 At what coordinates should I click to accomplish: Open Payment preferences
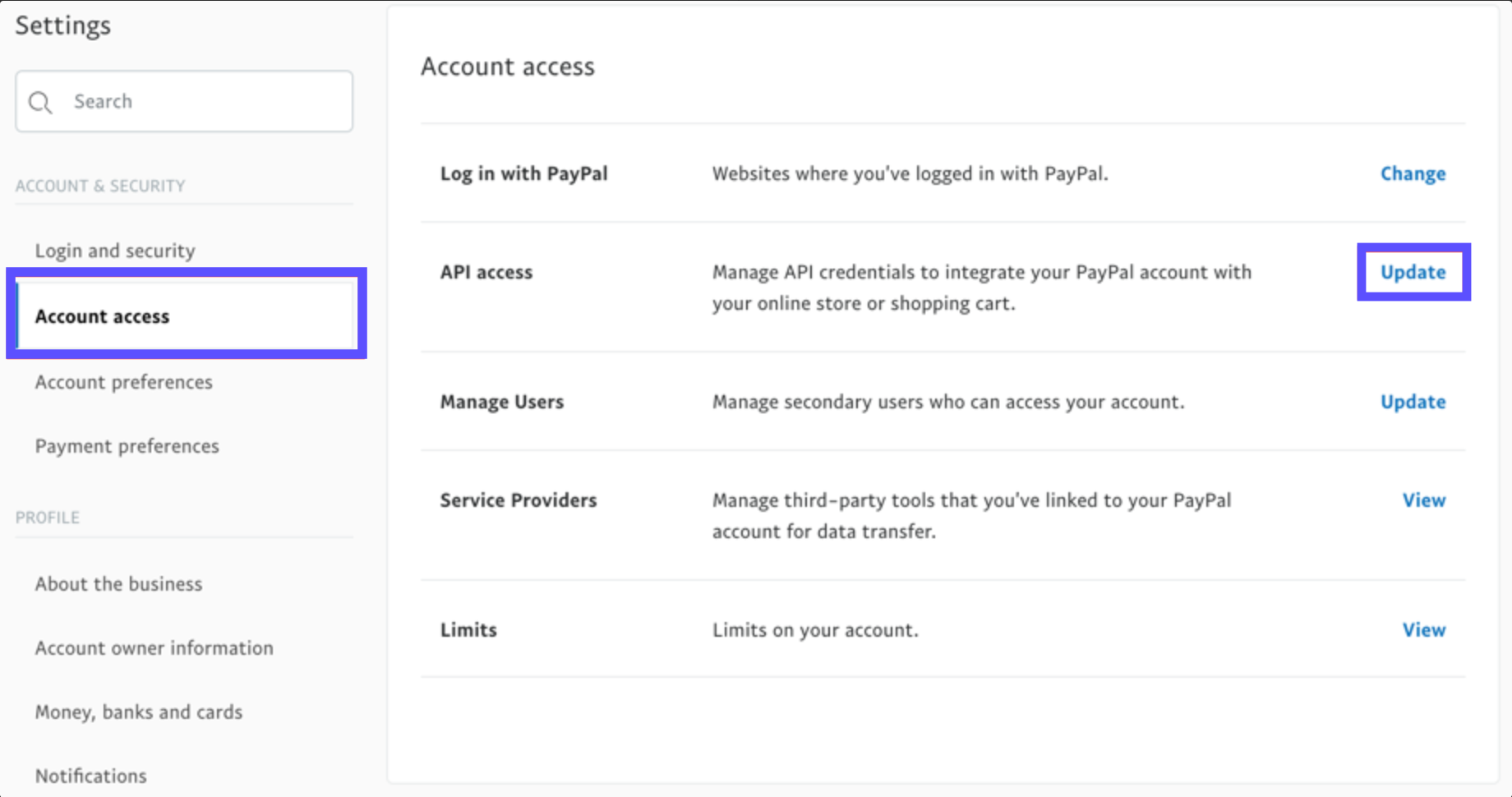click(127, 446)
